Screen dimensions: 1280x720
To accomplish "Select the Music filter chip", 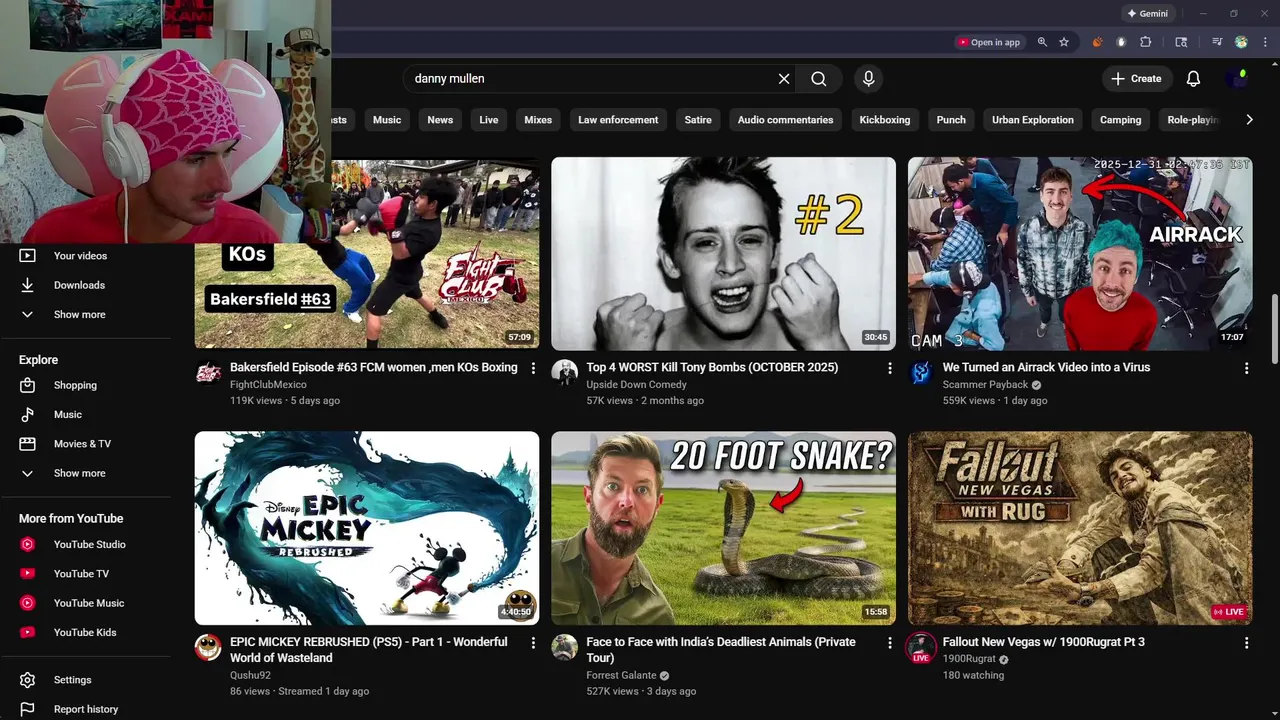I will point(387,120).
